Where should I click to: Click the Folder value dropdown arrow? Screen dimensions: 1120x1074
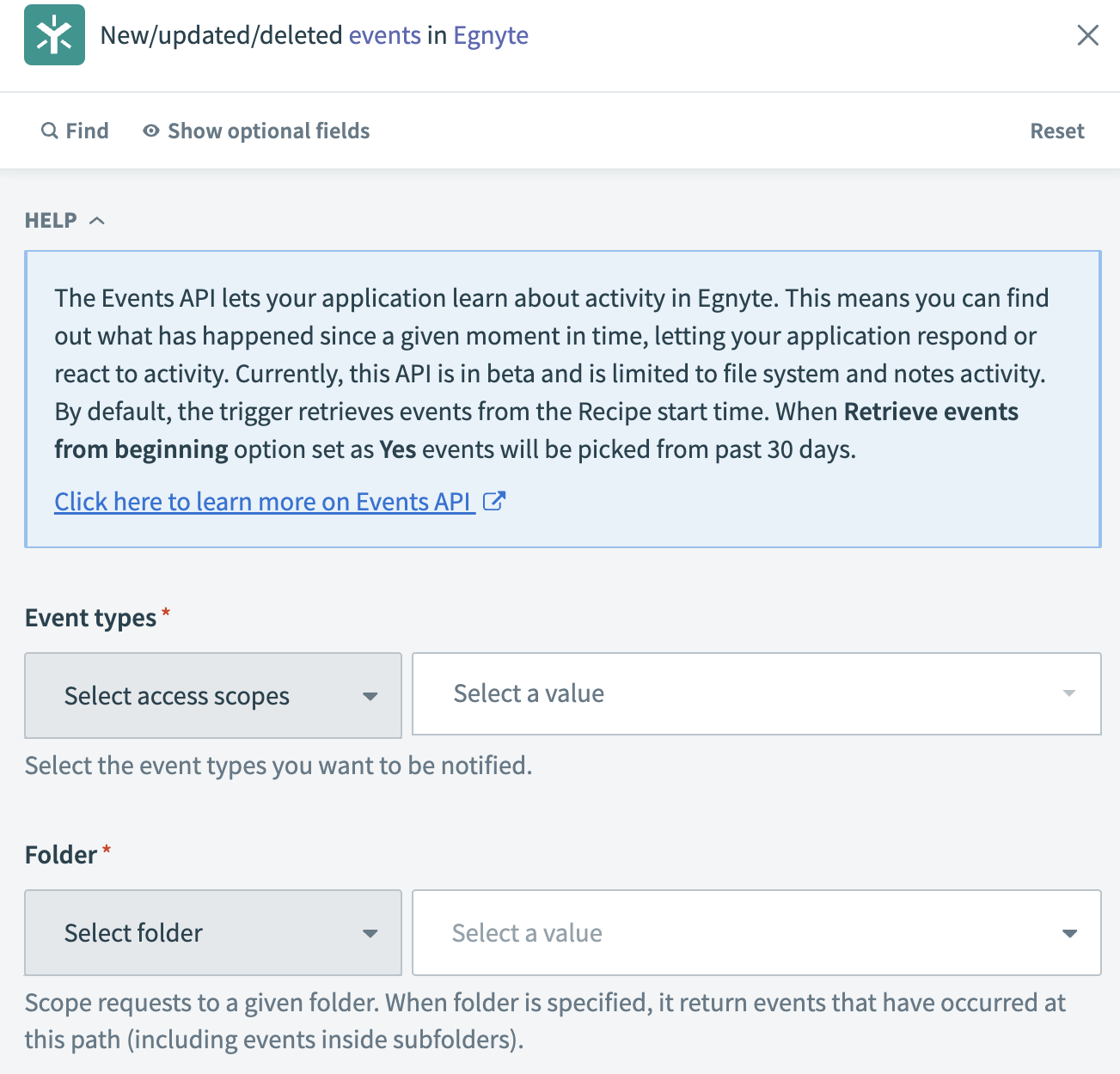1069,933
